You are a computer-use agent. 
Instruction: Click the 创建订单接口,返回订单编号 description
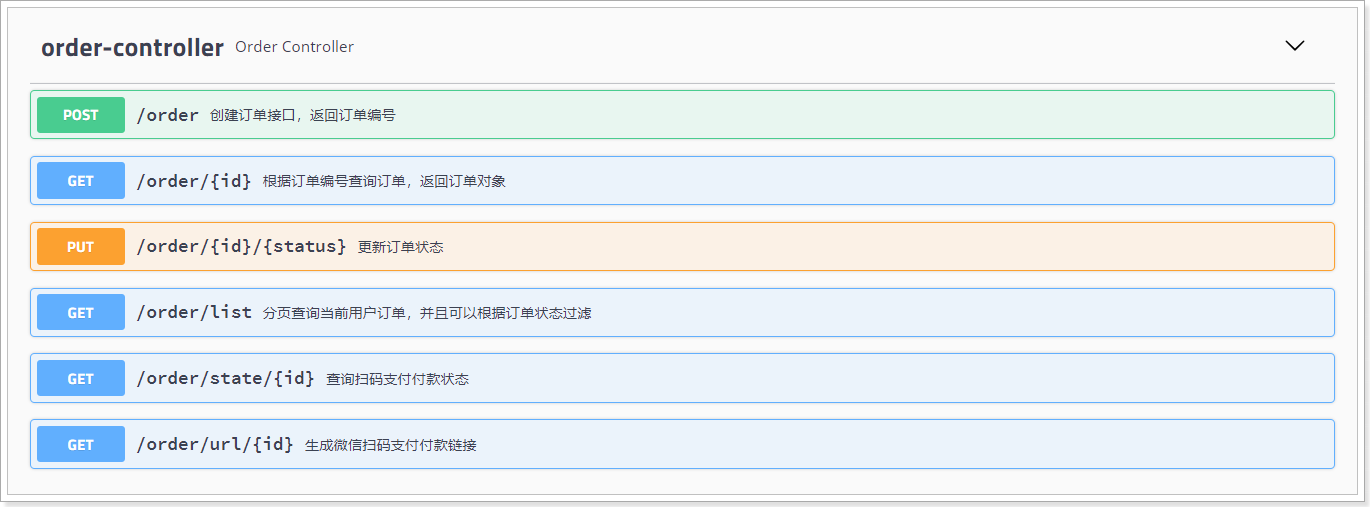303,115
